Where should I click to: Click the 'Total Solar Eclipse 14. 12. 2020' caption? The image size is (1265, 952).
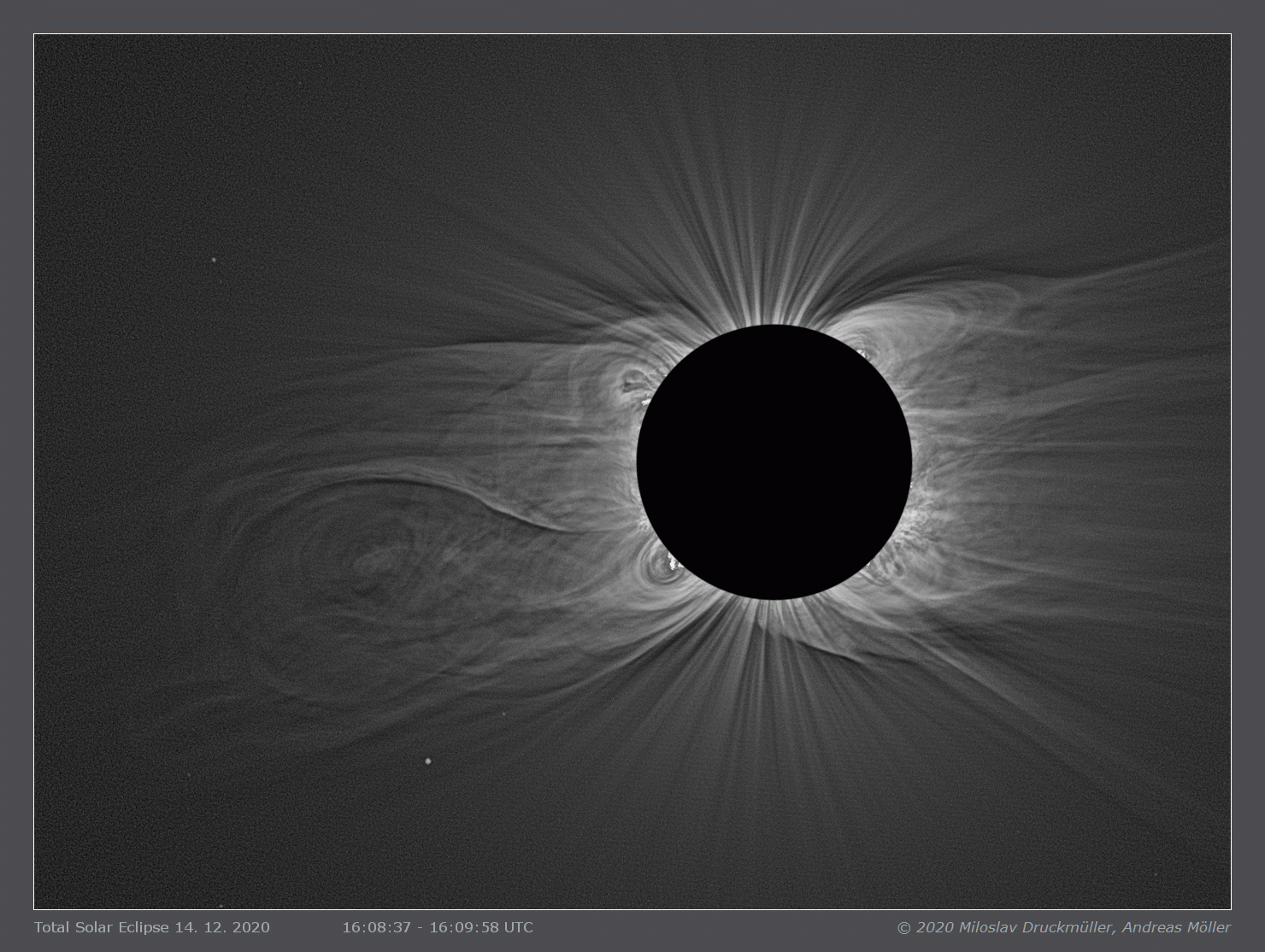(152, 927)
